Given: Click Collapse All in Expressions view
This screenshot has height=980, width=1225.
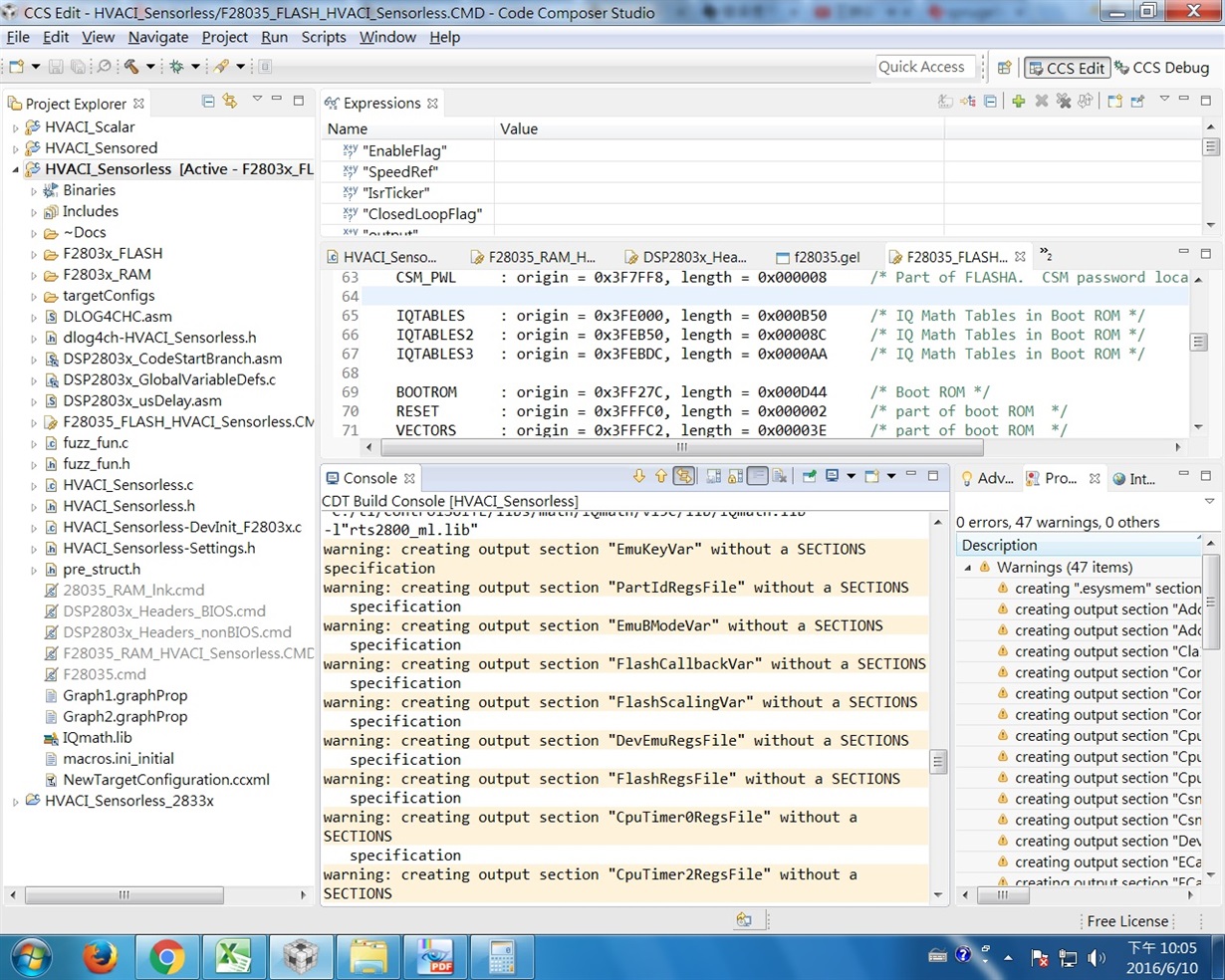Looking at the screenshot, I should (990, 102).
